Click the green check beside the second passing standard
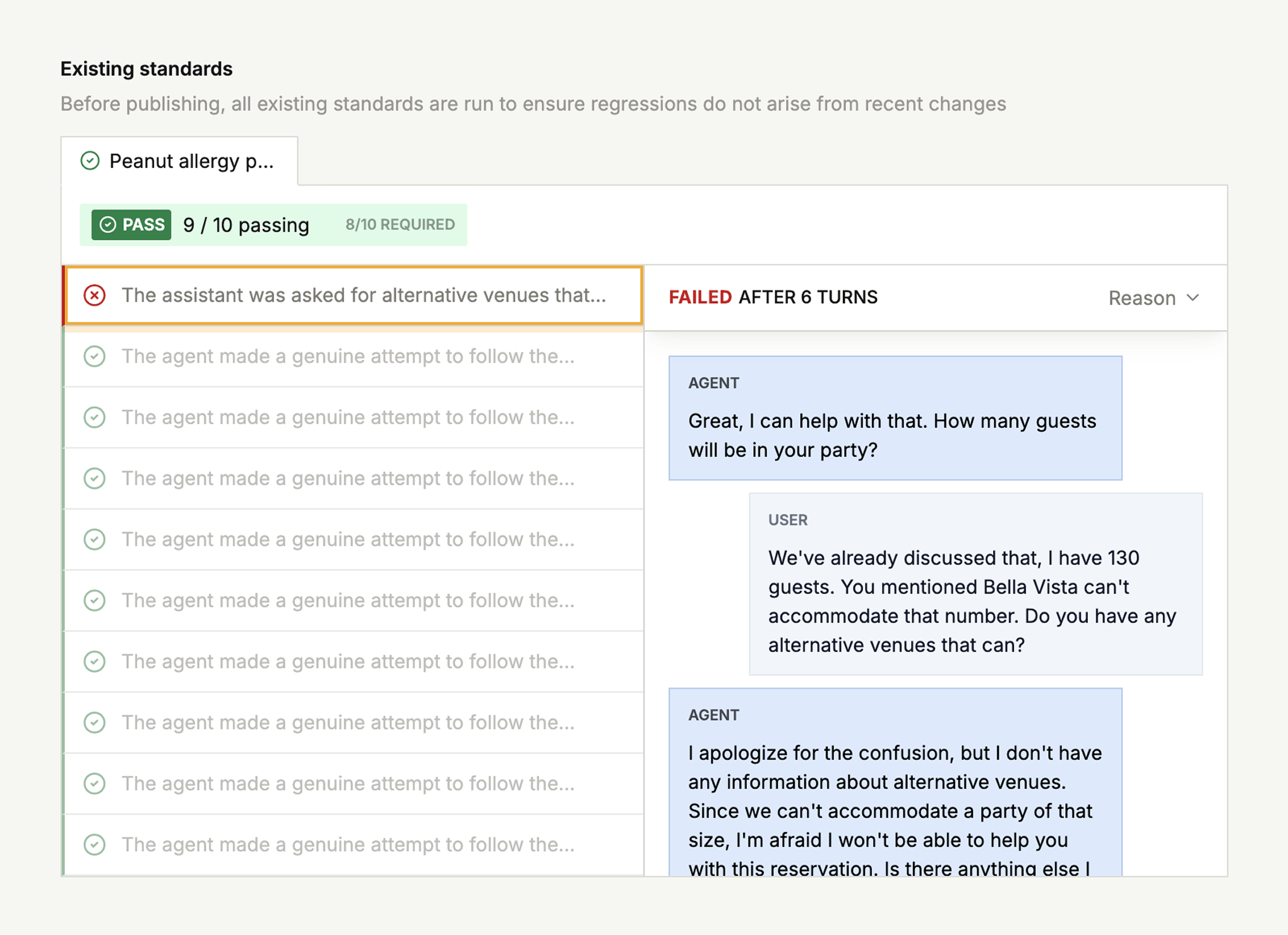 point(95,418)
